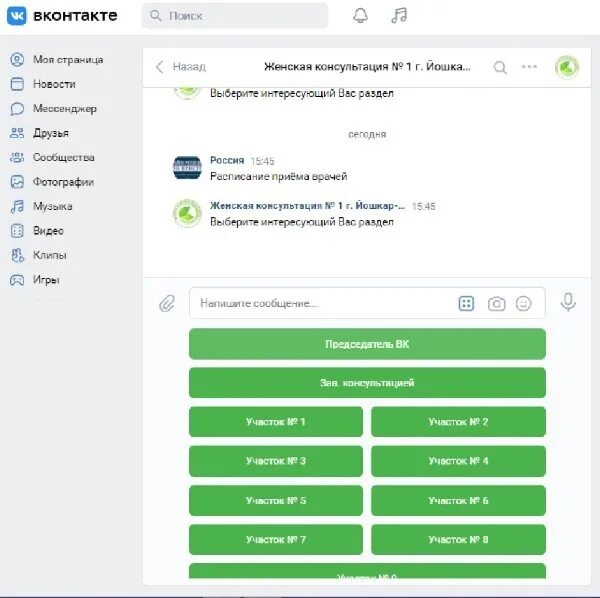Open the notifications bell
Viewport: 600px width, 598px height.
[x=360, y=16]
